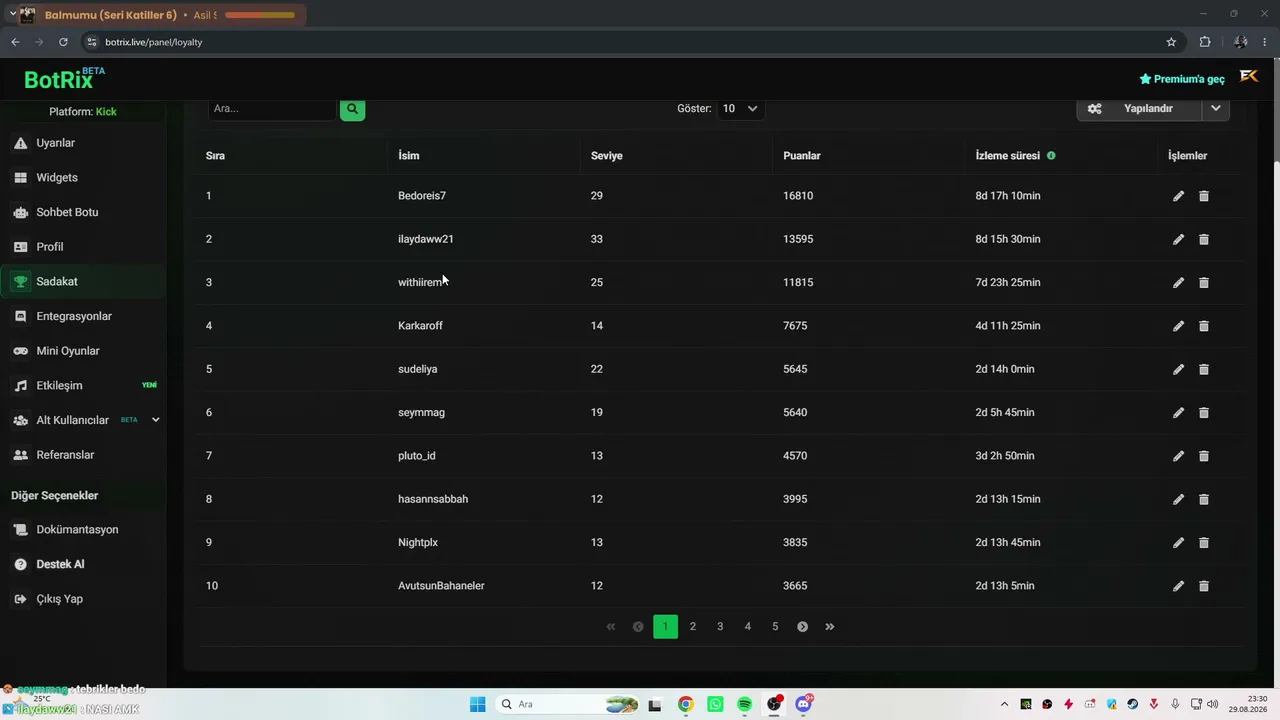Click the next page arrow

coord(802,627)
